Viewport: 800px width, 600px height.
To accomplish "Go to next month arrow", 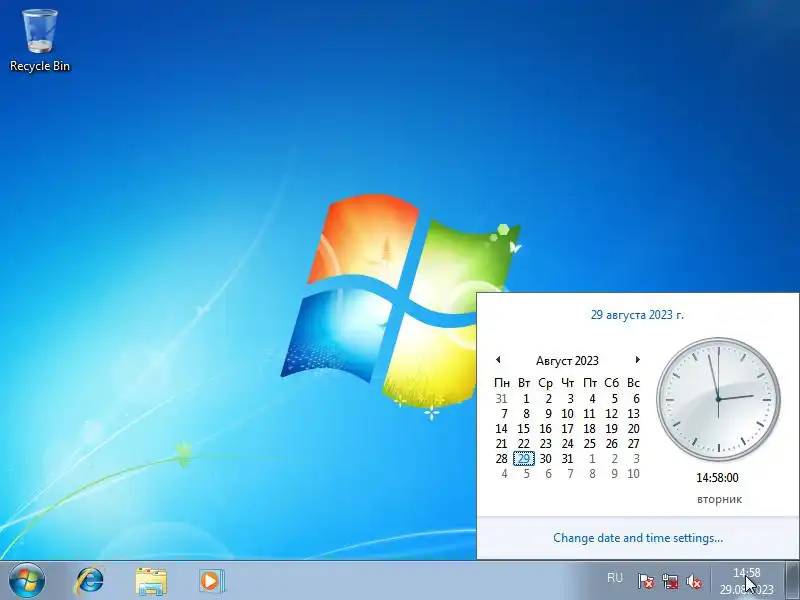I will (x=637, y=360).
